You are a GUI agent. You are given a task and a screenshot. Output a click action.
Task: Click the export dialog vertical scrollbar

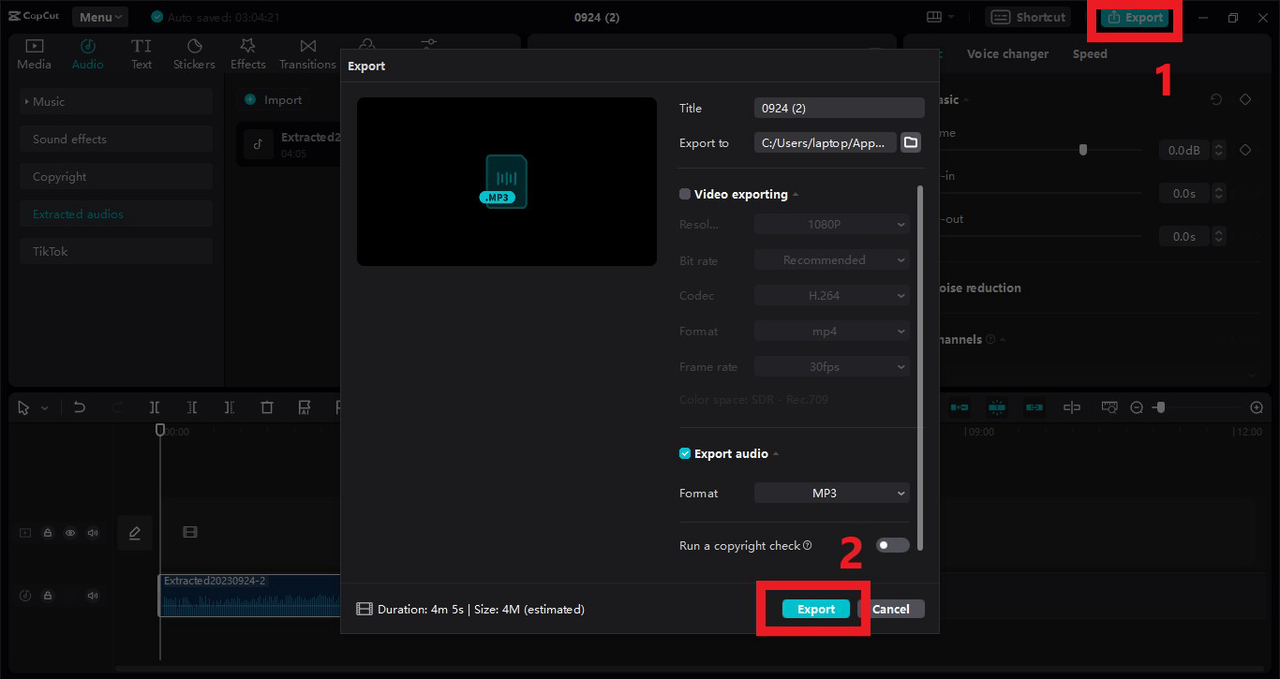click(920, 366)
